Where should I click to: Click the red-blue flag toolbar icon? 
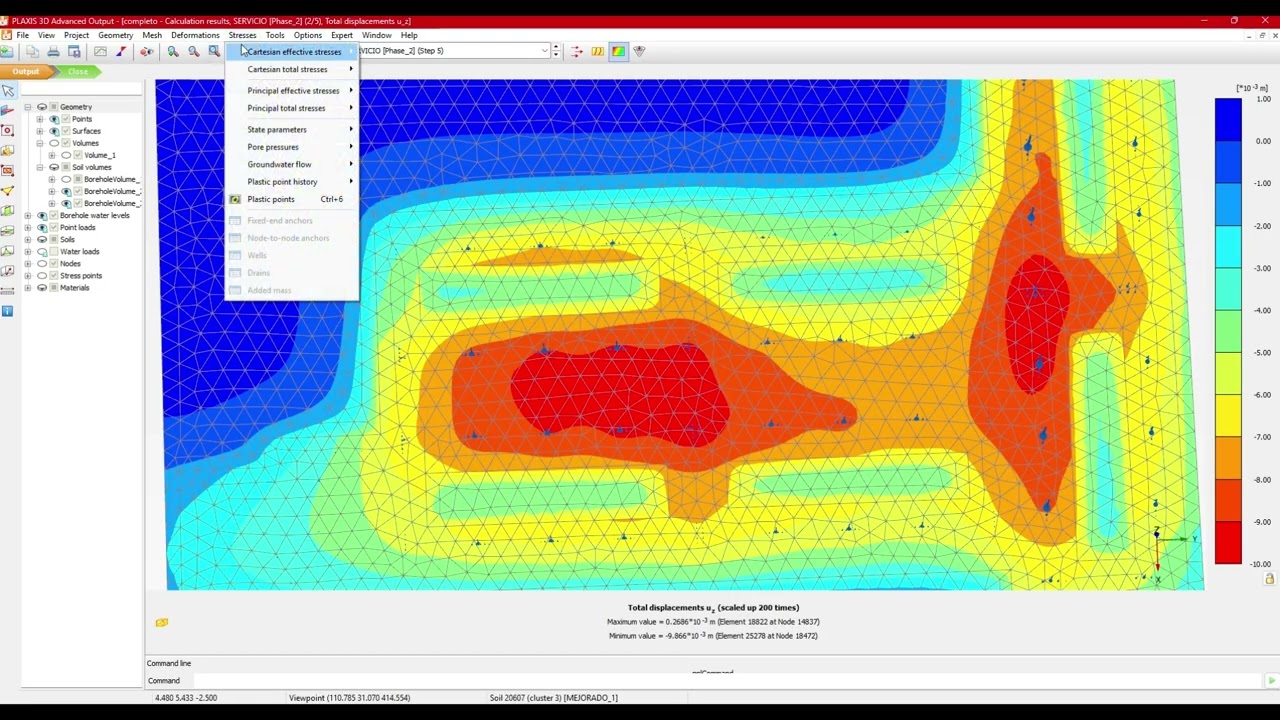coord(121,51)
